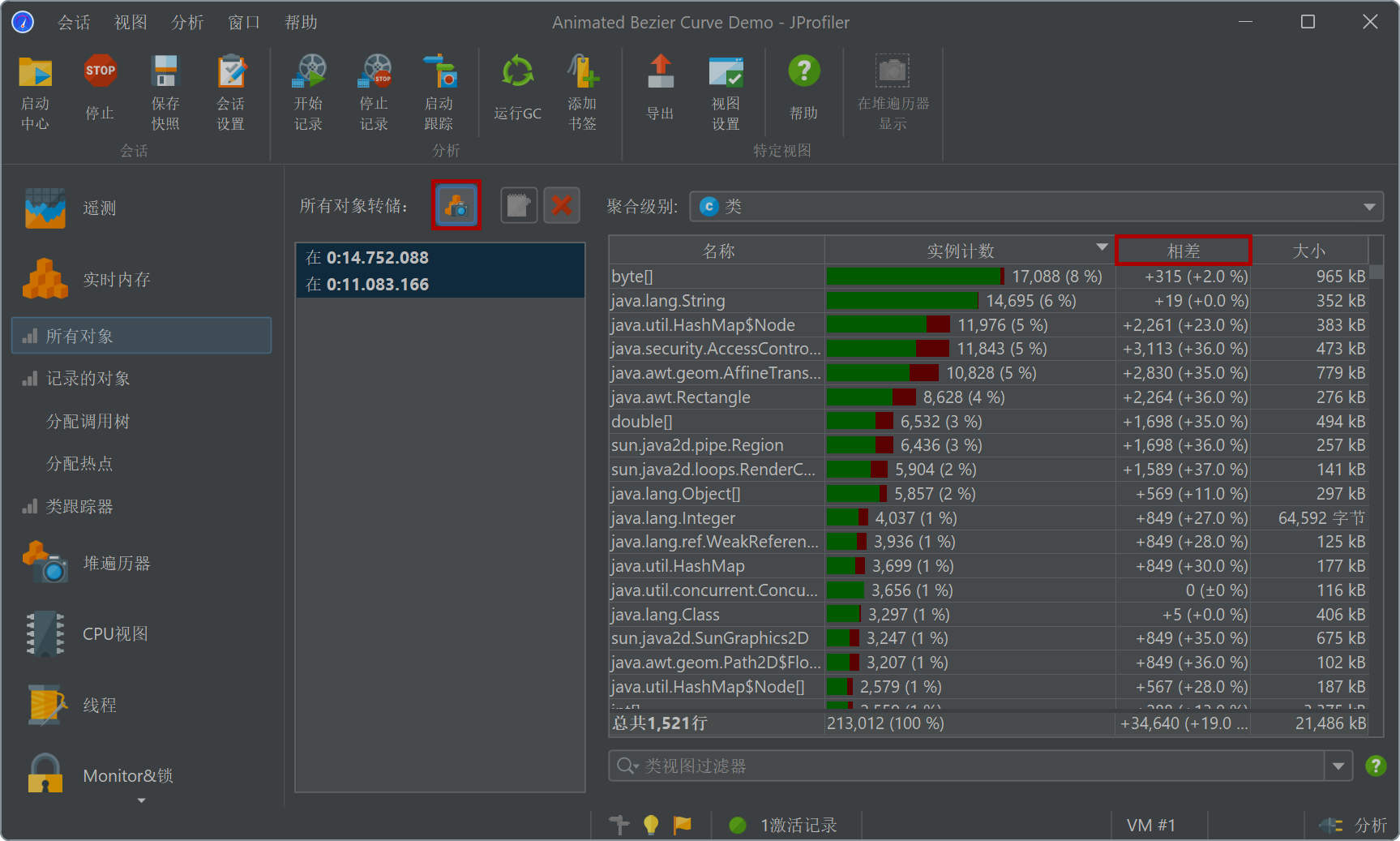Open the class view filter history dropdown
This screenshot has width=1400, height=841.
pyautogui.click(x=1338, y=766)
